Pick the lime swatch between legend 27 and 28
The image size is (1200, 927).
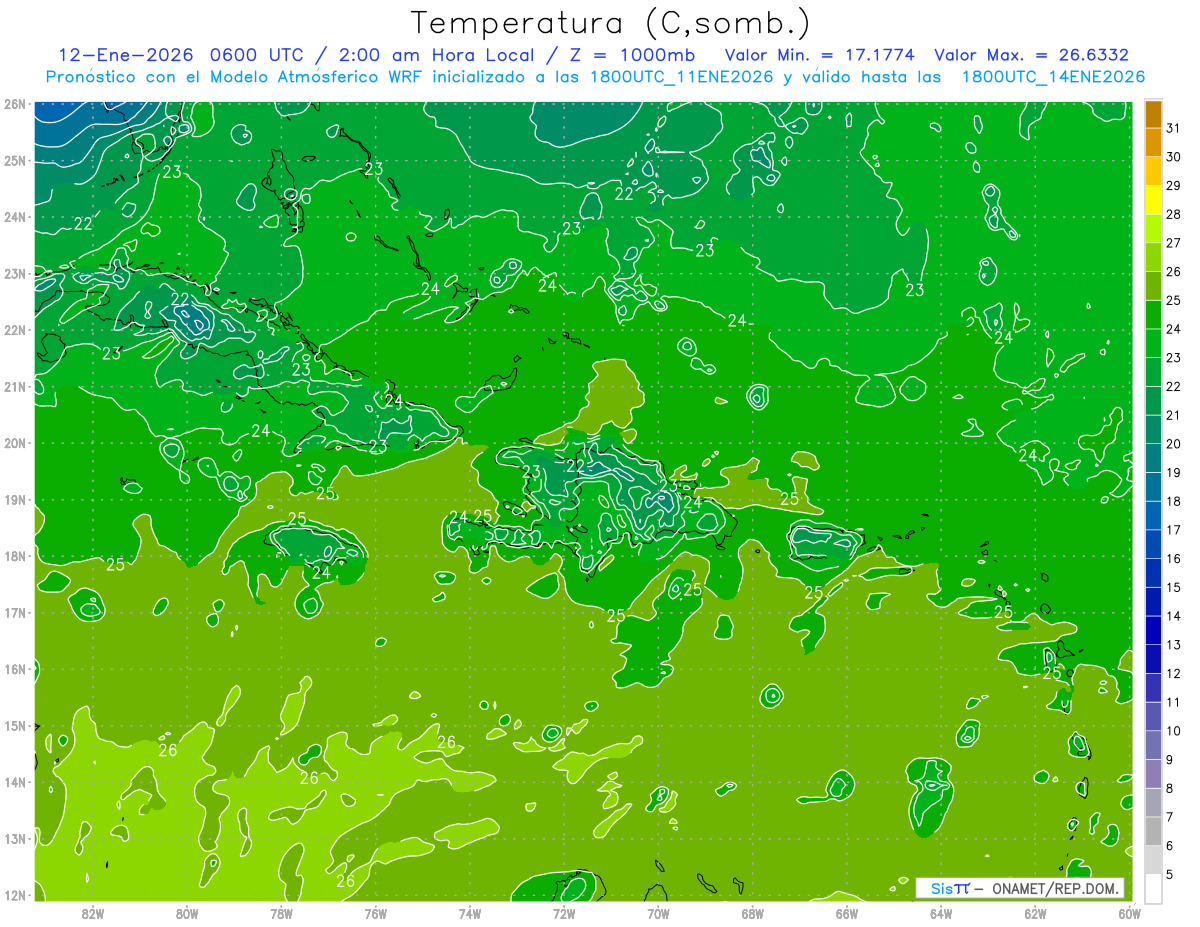tap(1153, 228)
